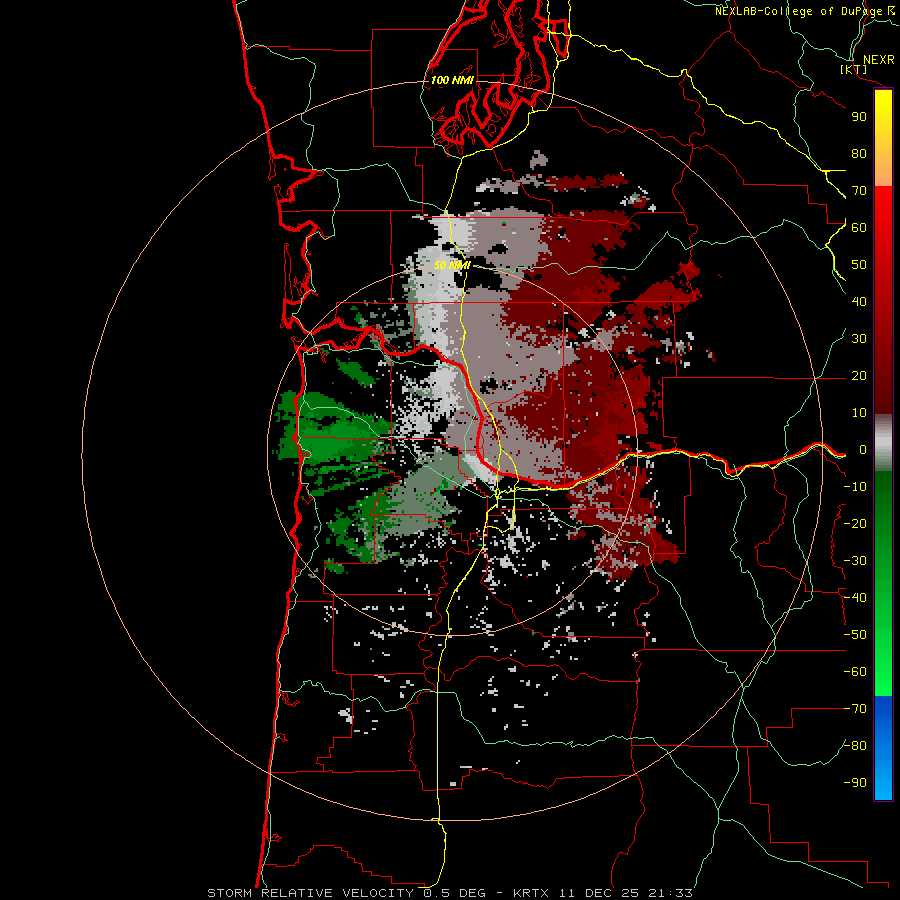Select the -90 value on the velocity scale
This screenshot has height=900, width=900.
coord(855,783)
